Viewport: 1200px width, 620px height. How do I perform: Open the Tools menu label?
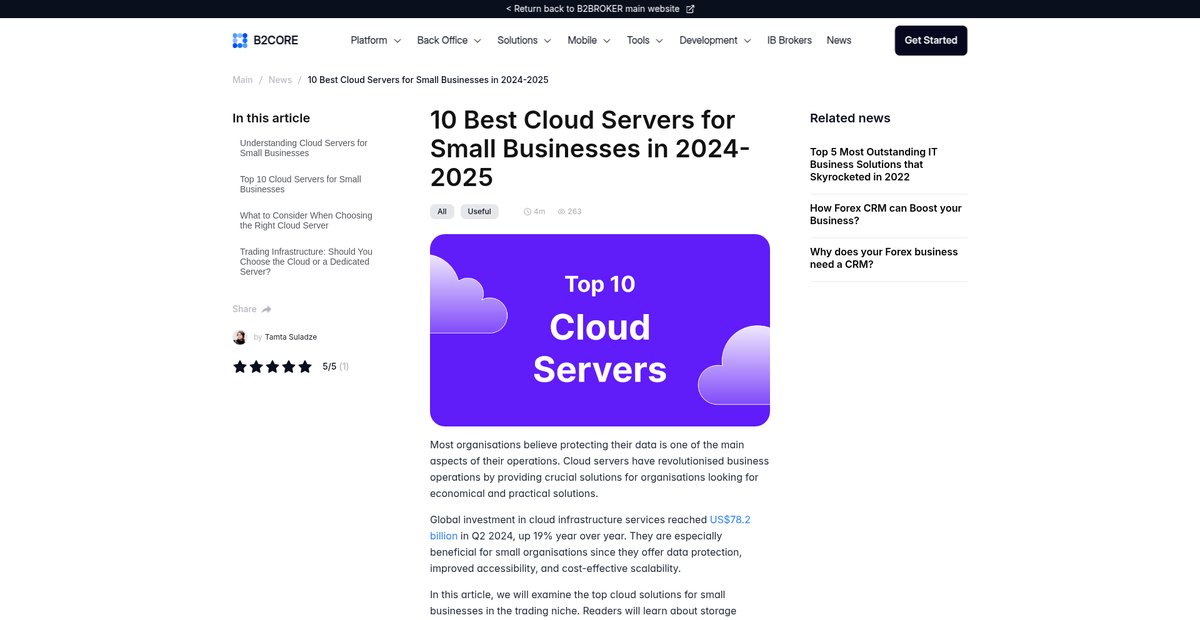(638, 40)
